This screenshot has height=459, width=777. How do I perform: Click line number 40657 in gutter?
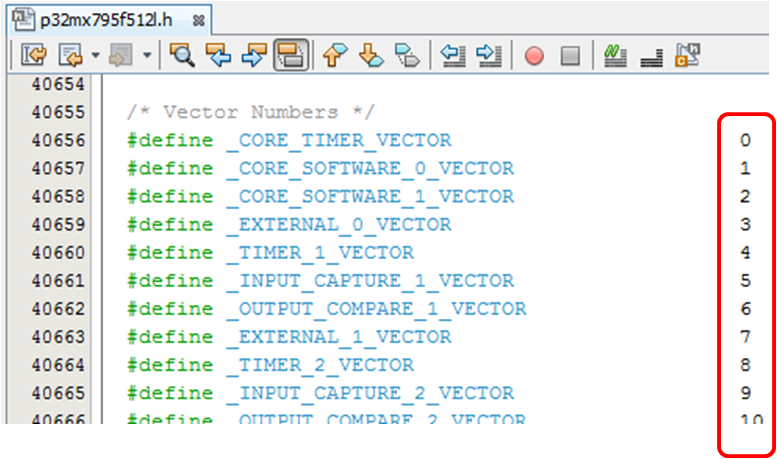coord(58,169)
